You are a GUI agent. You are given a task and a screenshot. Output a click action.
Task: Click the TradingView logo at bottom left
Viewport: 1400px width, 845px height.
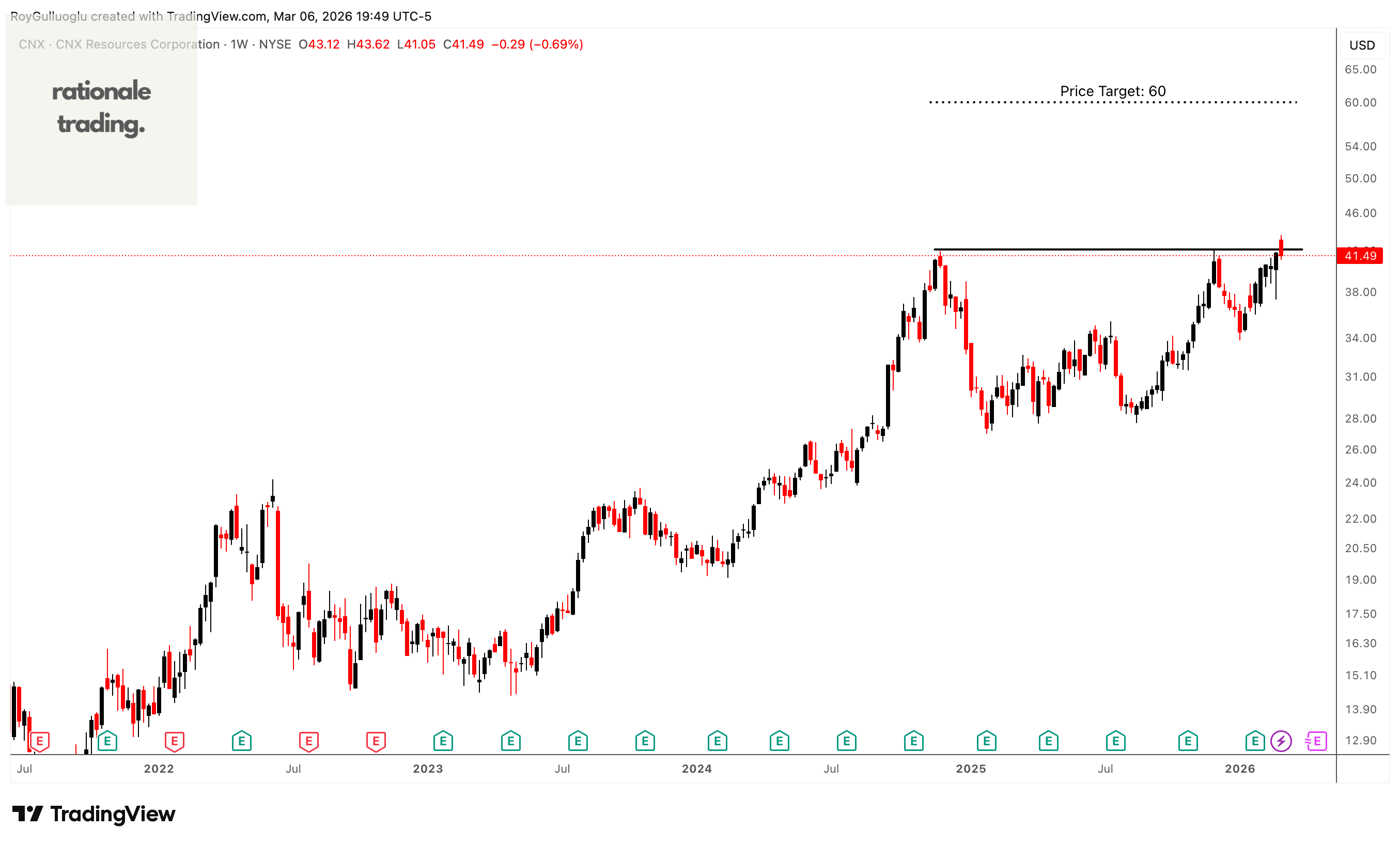(94, 813)
